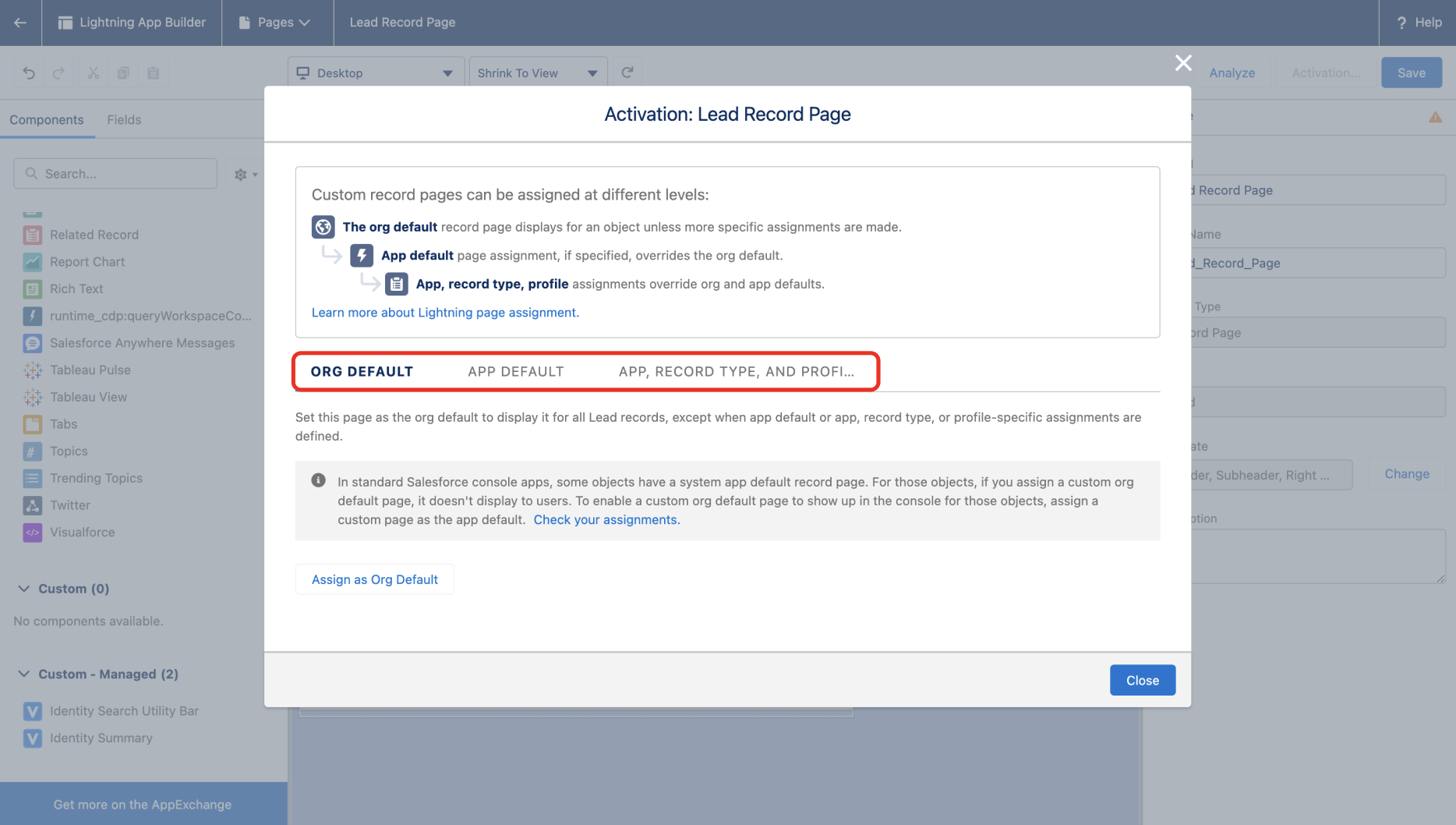The image size is (1456, 825).
Task: Open Learn more about Lightning page assignment link
Action: tap(445, 312)
